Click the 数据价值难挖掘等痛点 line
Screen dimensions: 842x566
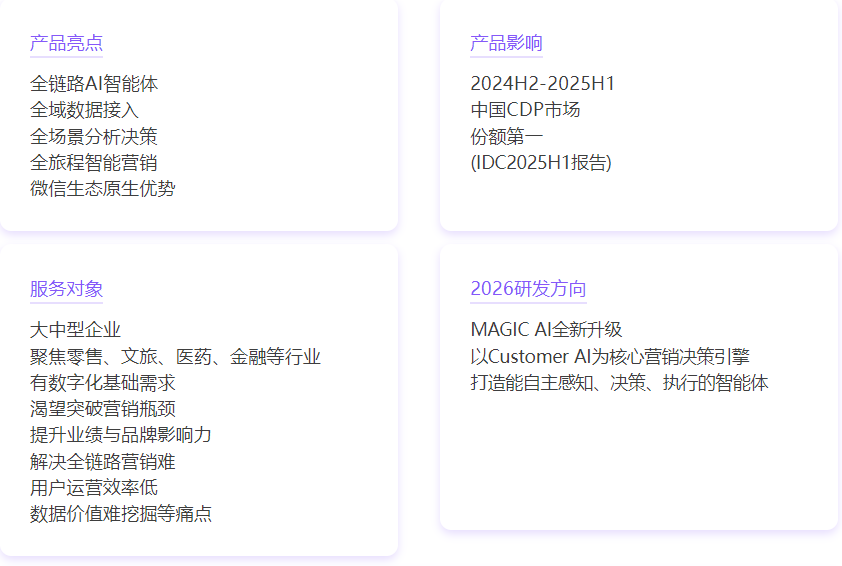click(121, 514)
